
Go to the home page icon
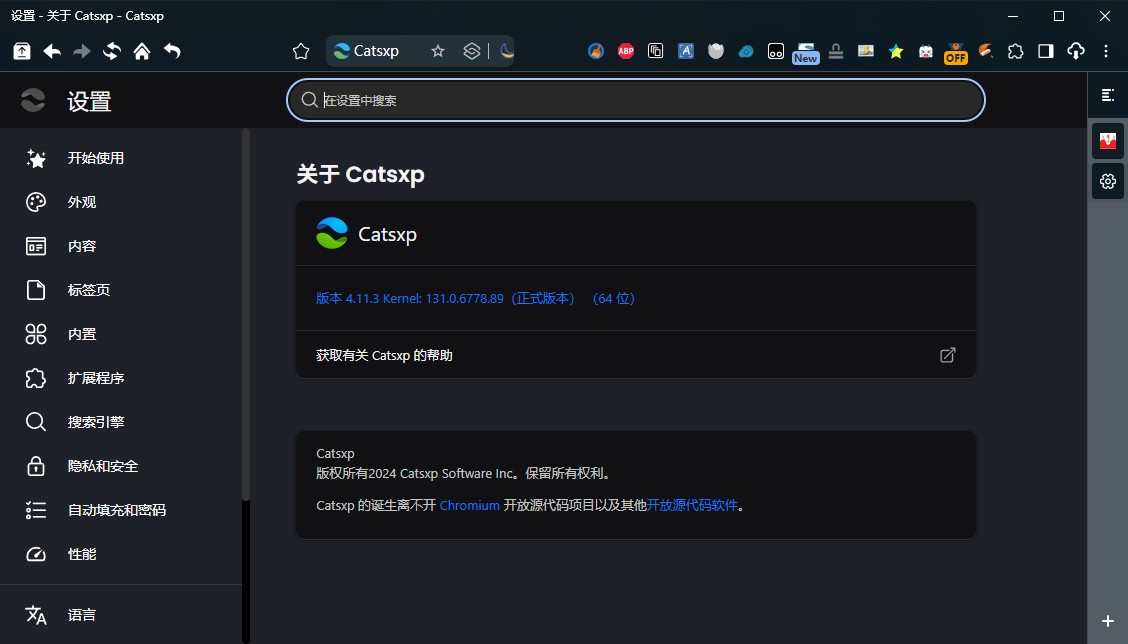tap(142, 51)
